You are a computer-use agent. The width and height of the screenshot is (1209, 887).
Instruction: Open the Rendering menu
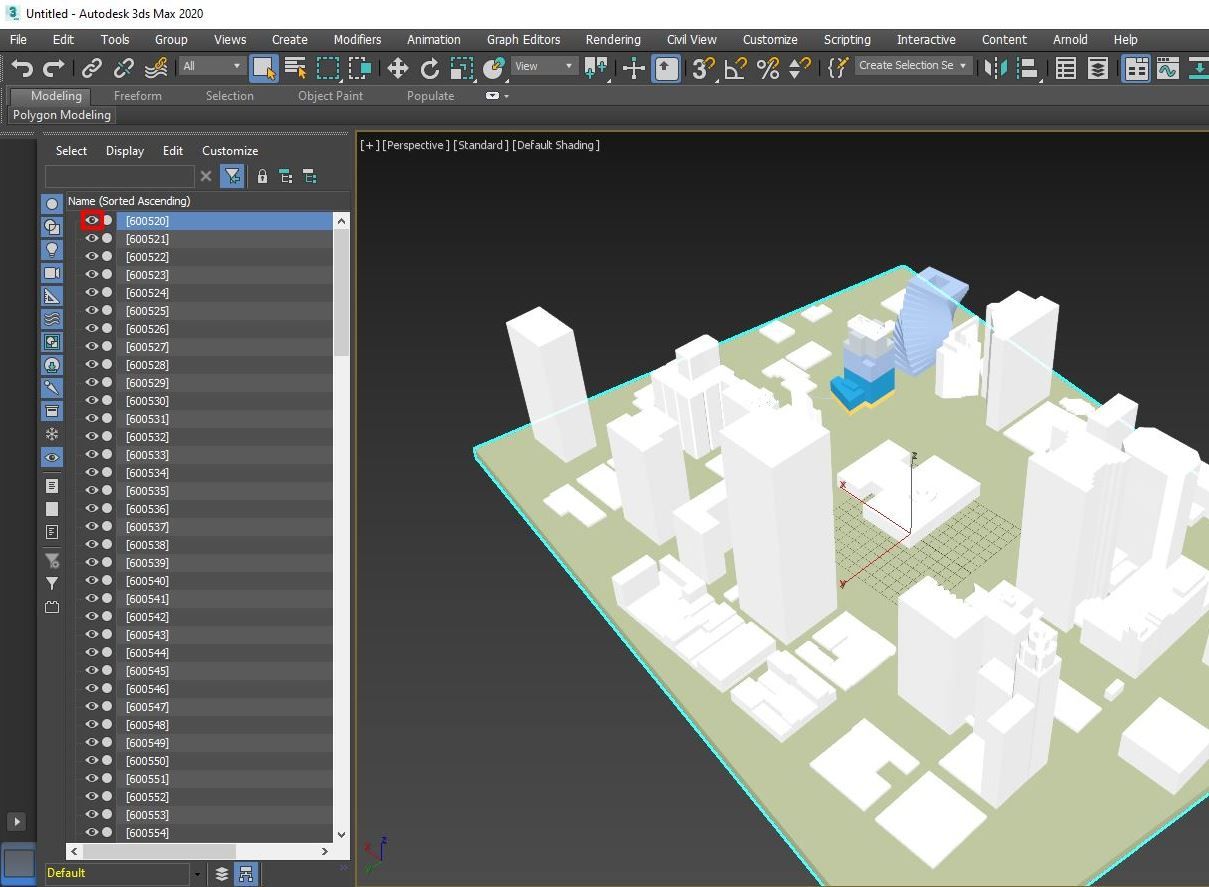[x=613, y=39]
